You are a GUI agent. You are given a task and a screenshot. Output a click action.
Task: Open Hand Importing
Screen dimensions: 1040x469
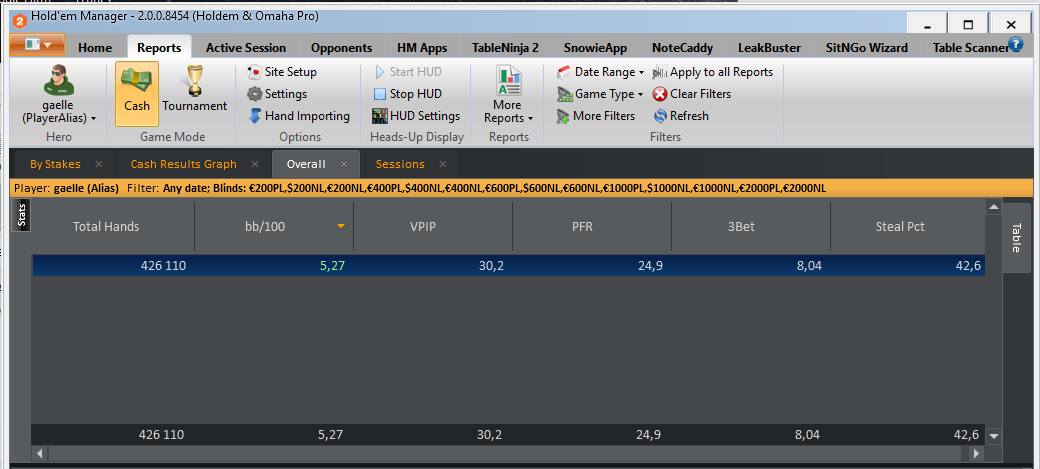pos(298,115)
